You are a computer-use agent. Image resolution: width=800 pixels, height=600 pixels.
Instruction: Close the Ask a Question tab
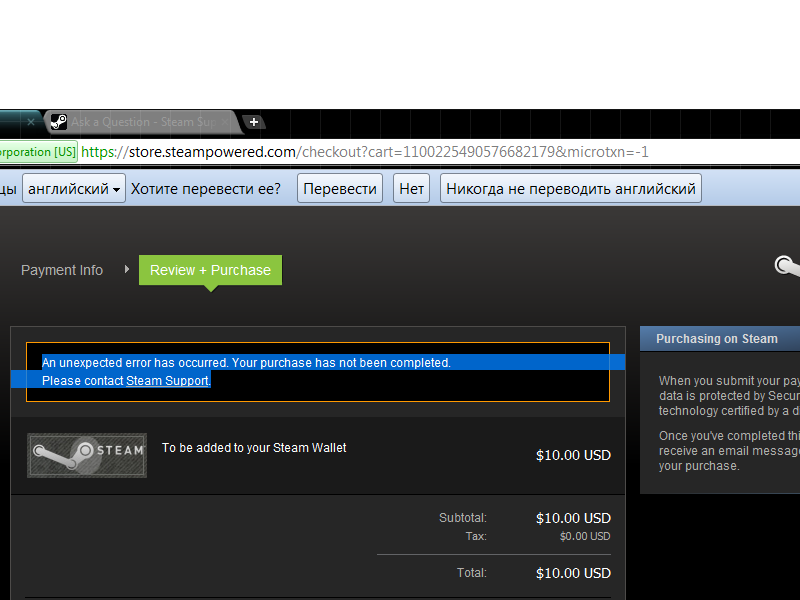(x=224, y=122)
